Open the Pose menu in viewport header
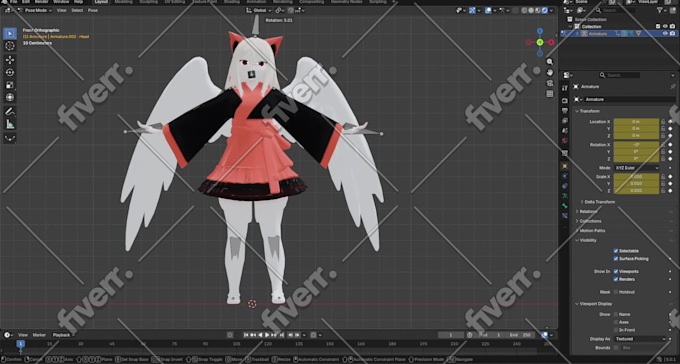Screen dimensions: 680x364 point(93,10)
